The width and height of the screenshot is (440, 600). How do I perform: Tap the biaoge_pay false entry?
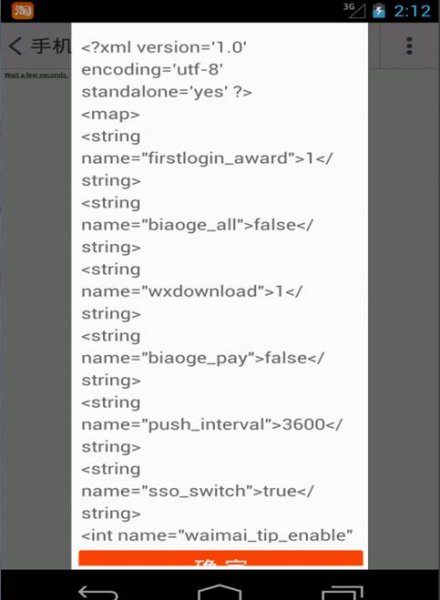(202, 358)
